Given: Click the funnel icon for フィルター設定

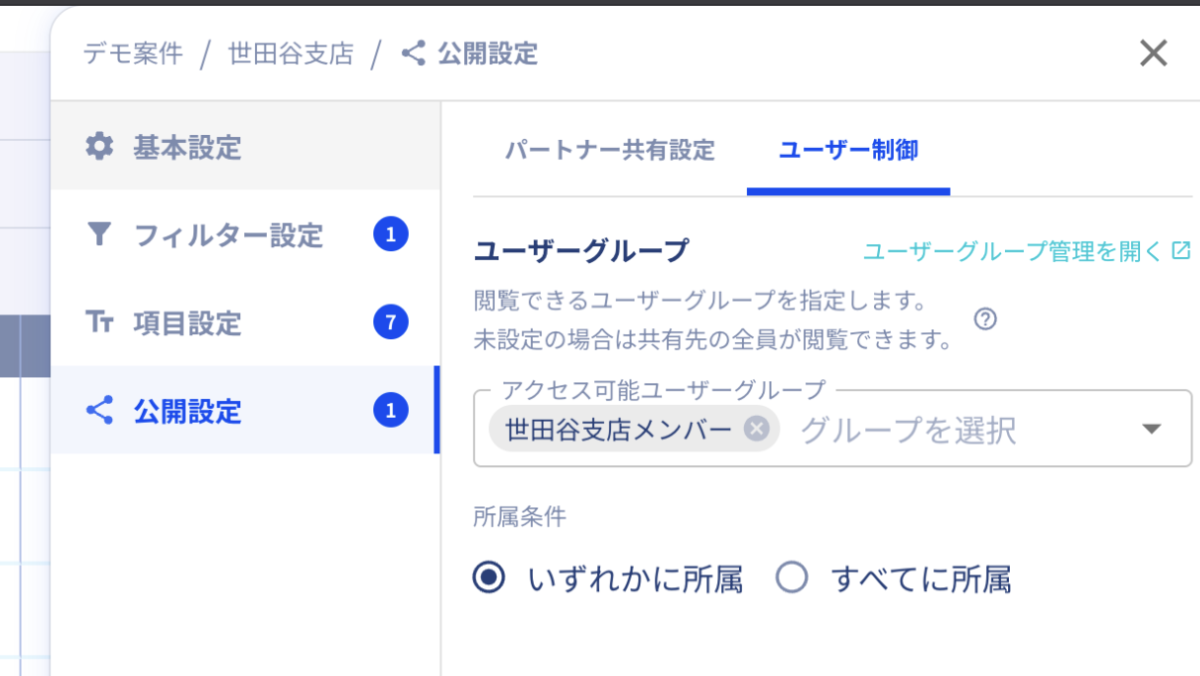Looking at the screenshot, I should point(99,235).
